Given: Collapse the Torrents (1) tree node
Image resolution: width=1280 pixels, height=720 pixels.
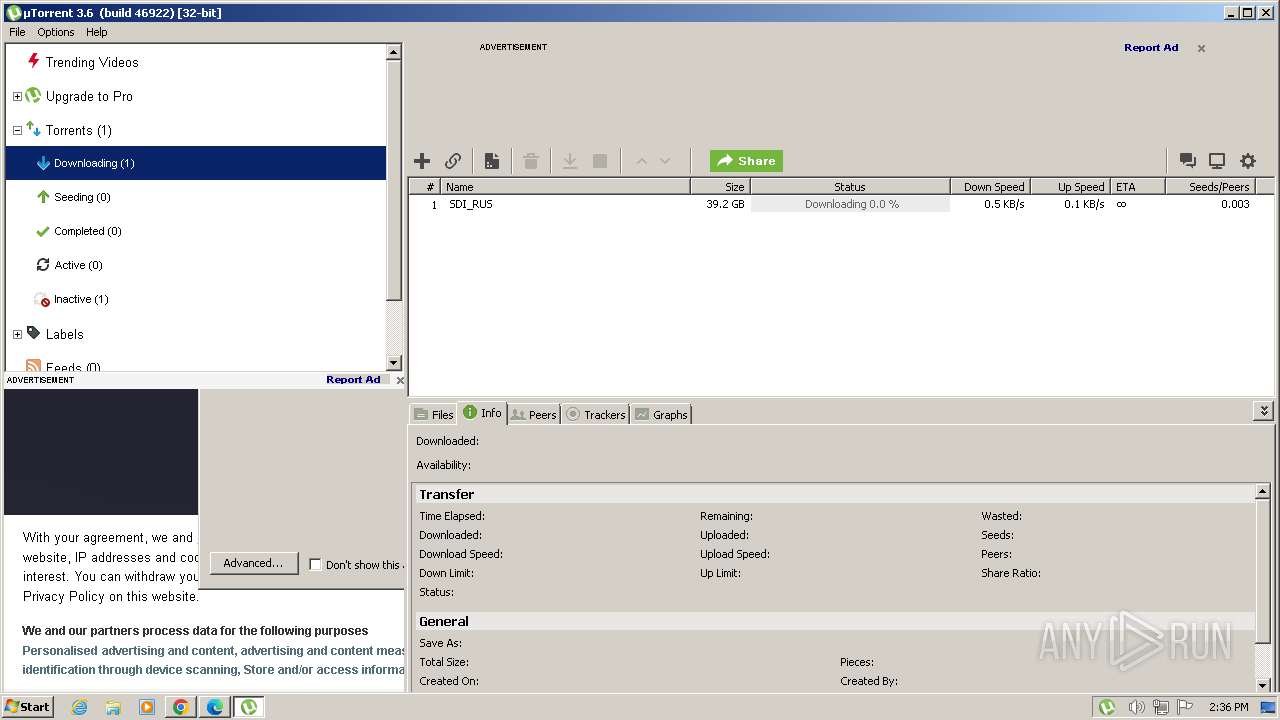Looking at the screenshot, I should click(x=17, y=131).
